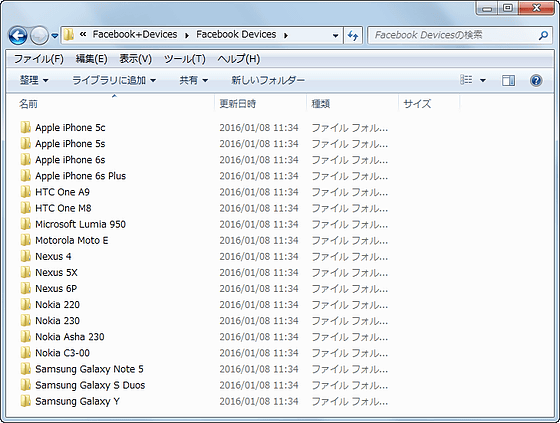Screen dimensions: 560x423
Task: Toggle the preview pane icon
Action: point(508,80)
